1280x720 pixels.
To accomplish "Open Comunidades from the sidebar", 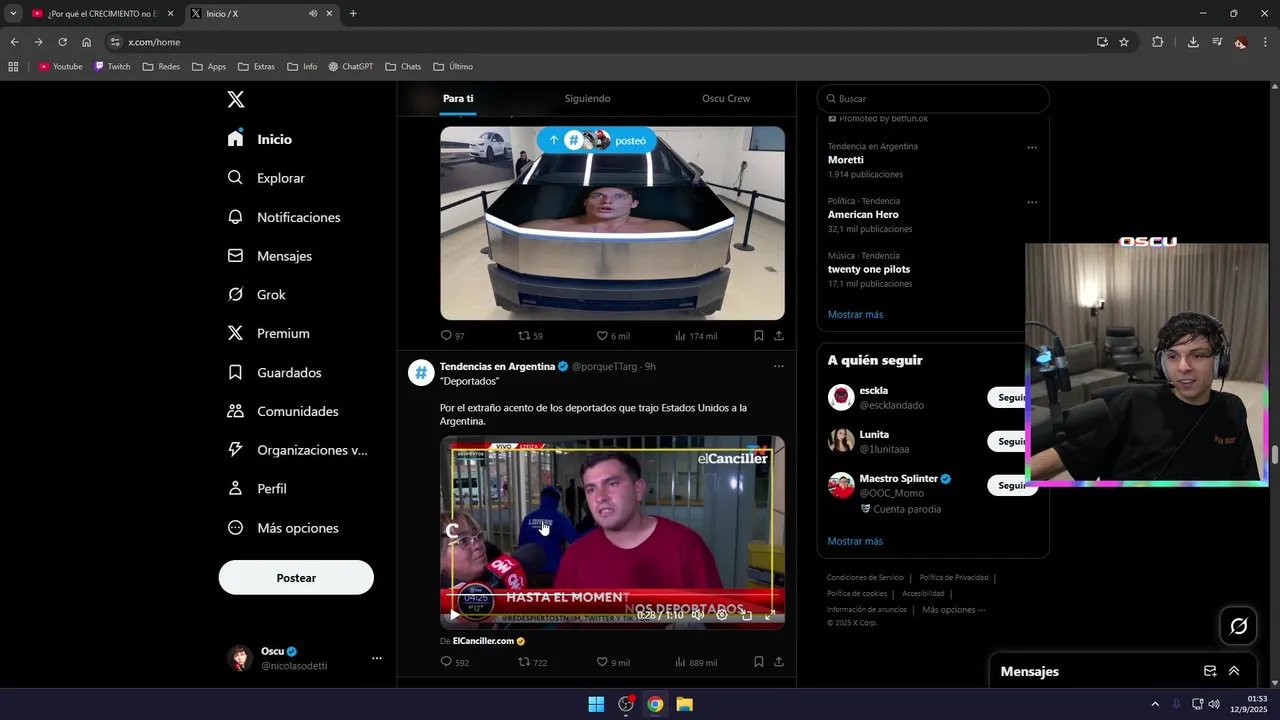I will [283, 411].
